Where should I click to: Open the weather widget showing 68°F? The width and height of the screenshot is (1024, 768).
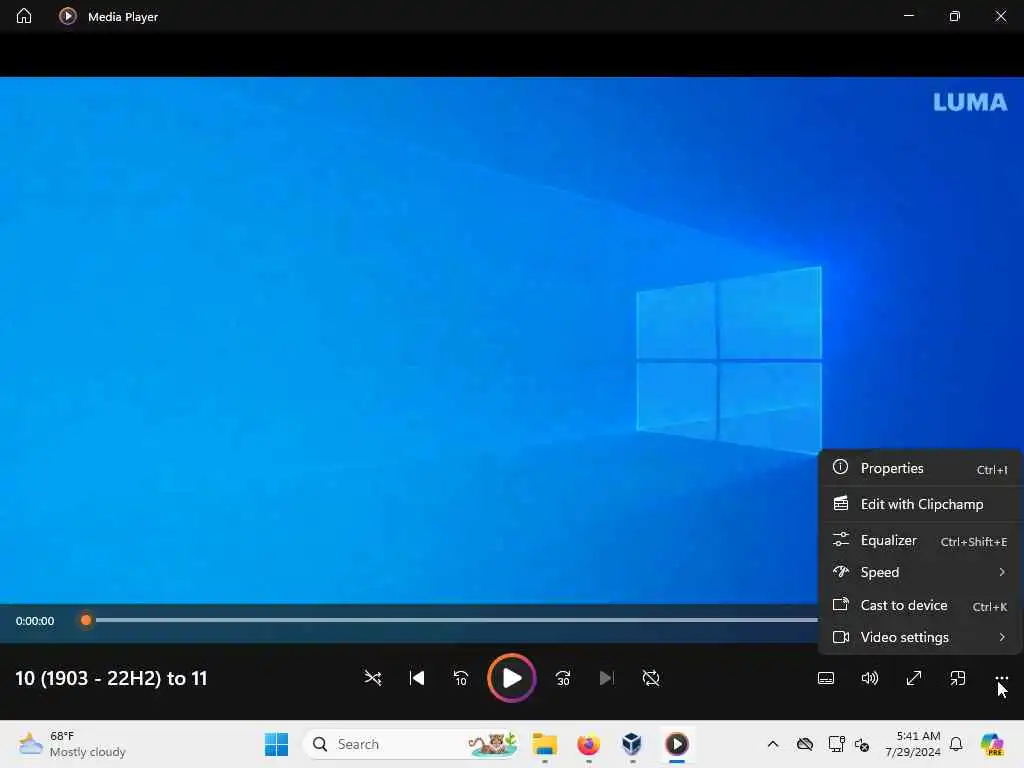click(x=72, y=744)
